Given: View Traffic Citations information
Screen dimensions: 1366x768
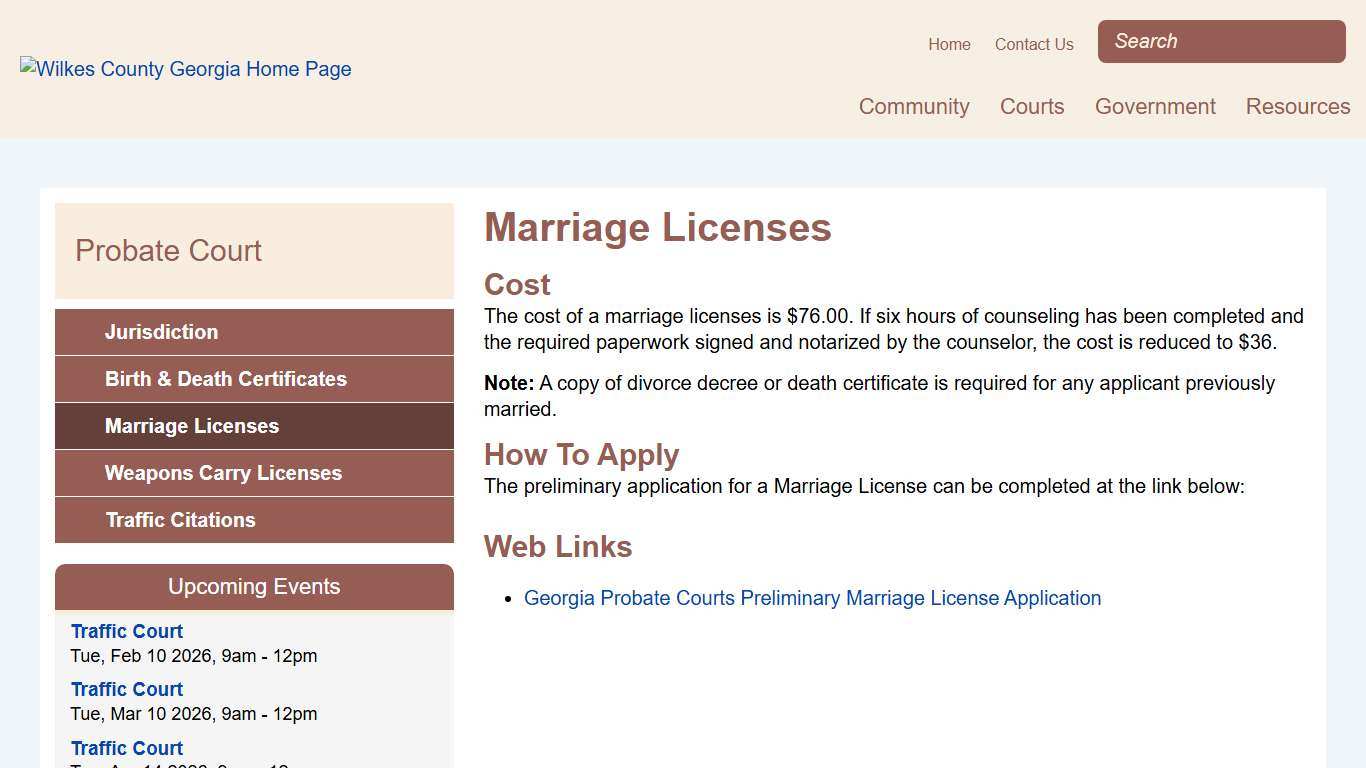Looking at the screenshot, I should click(x=180, y=520).
